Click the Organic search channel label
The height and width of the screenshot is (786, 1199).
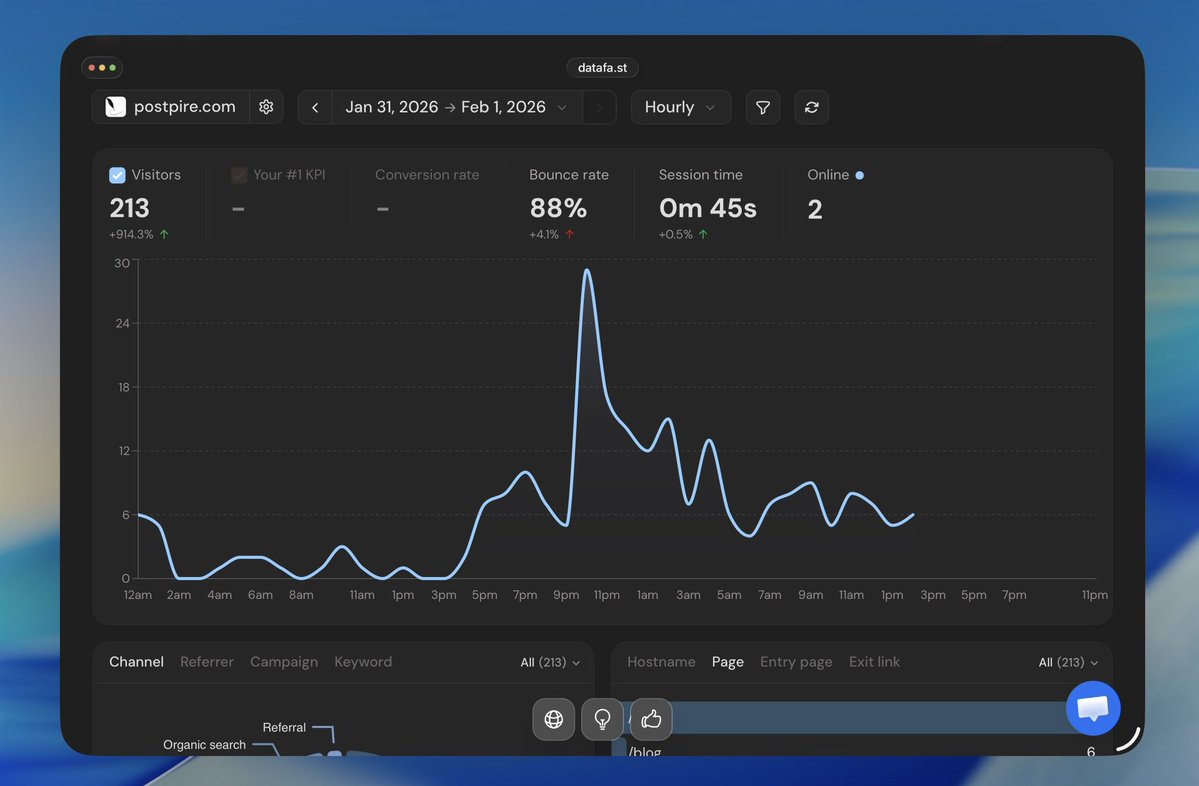(x=204, y=745)
